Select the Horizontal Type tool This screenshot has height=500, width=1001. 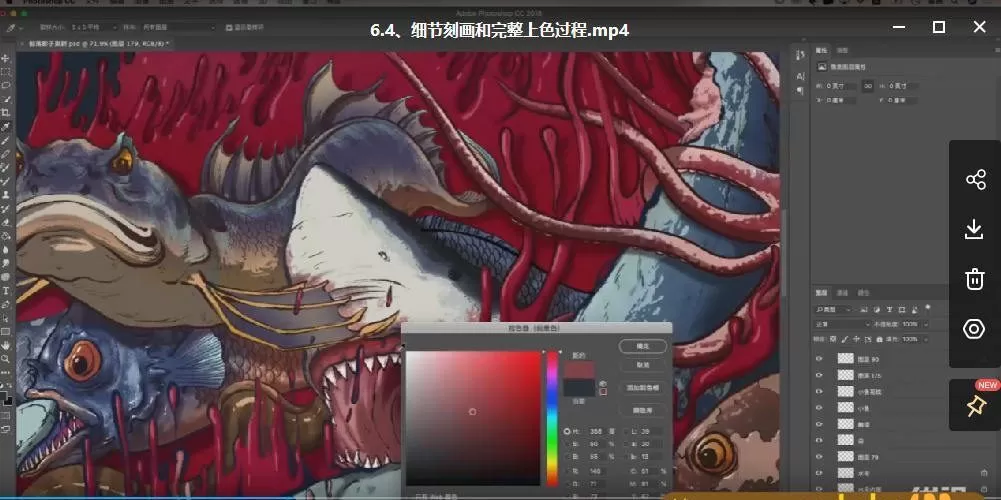tap(6, 291)
